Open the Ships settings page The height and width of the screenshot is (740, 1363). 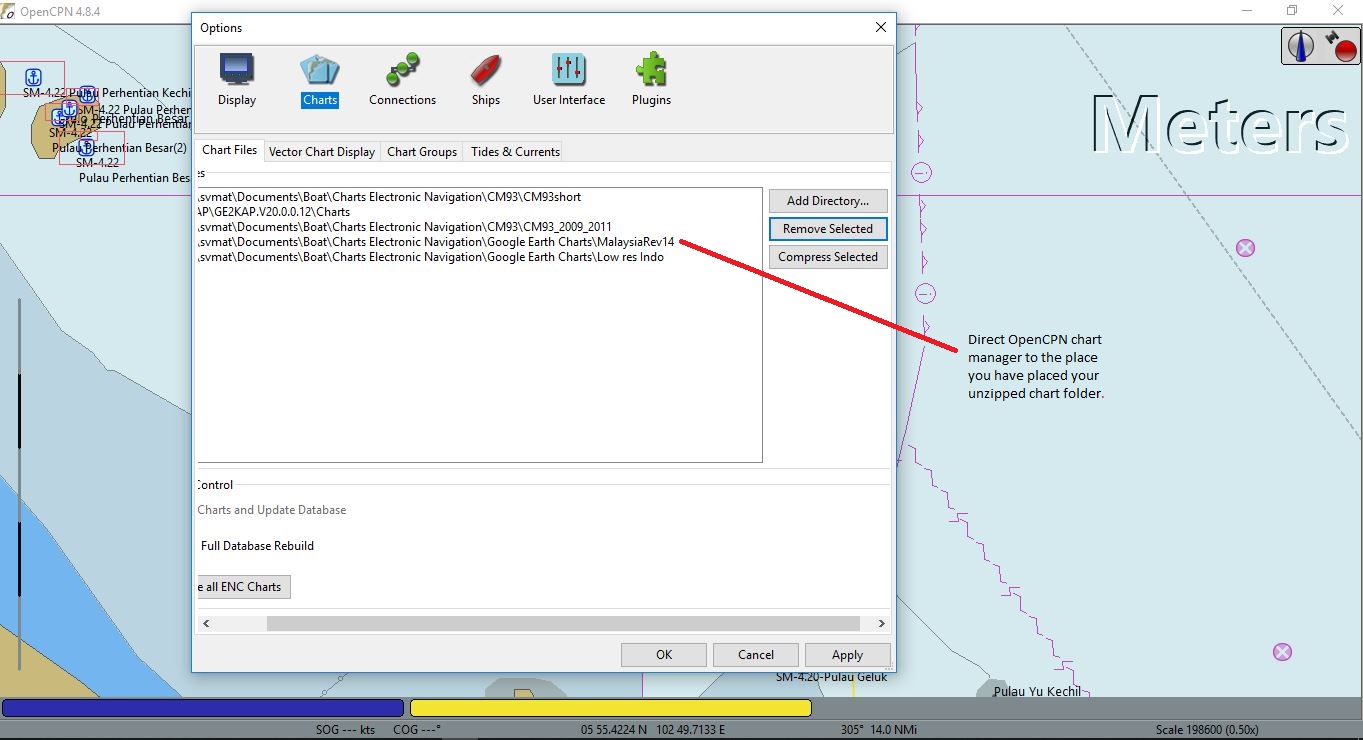485,80
